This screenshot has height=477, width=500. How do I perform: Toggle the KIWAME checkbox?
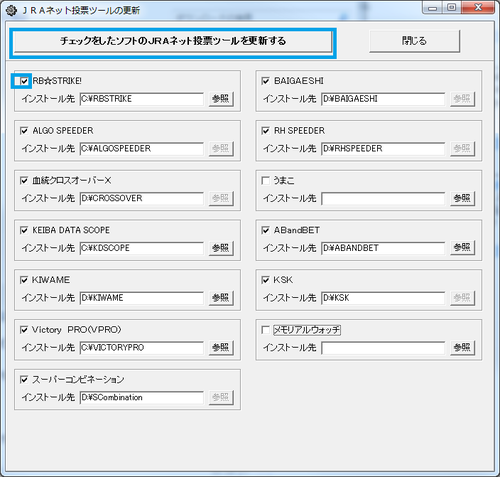tap(24, 280)
